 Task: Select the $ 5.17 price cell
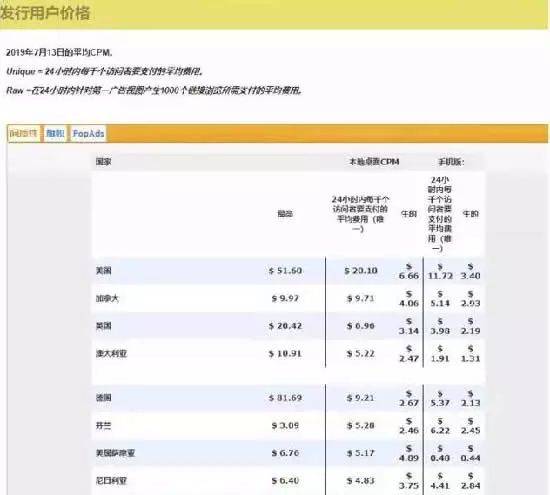361,453
